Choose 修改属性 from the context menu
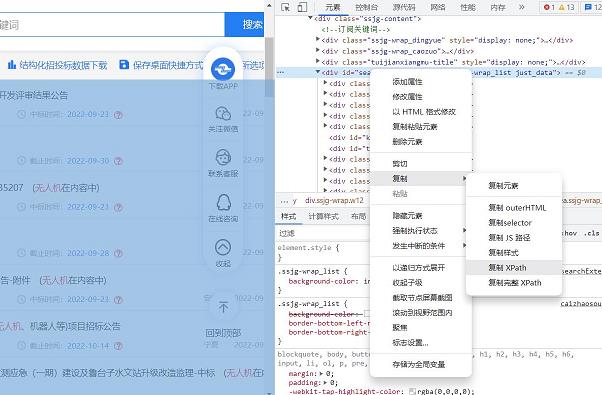Image resolution: width=602 pixels, height=395 pixels. (x=407, y=97)
